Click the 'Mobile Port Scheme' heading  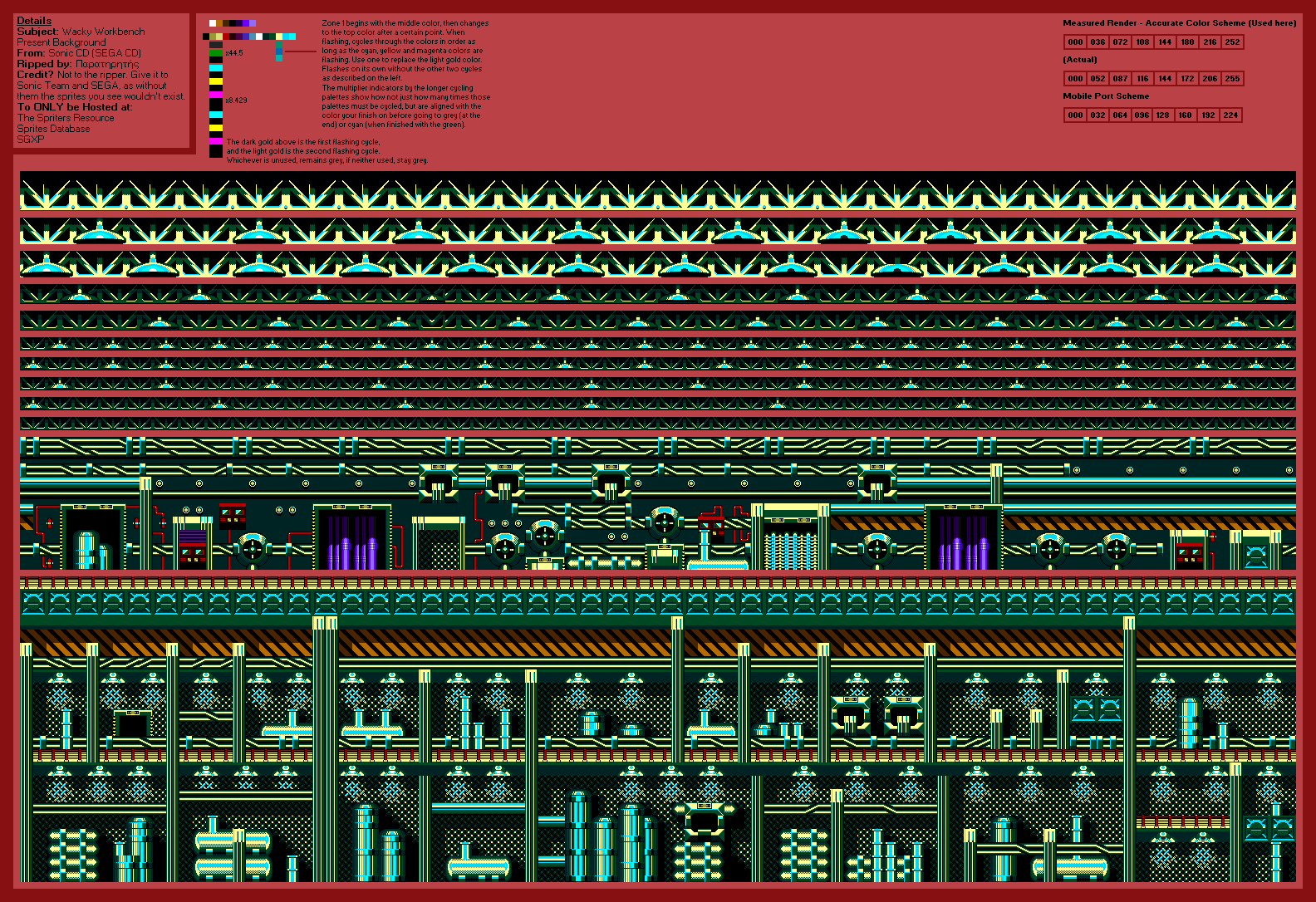coord(1106,96)
